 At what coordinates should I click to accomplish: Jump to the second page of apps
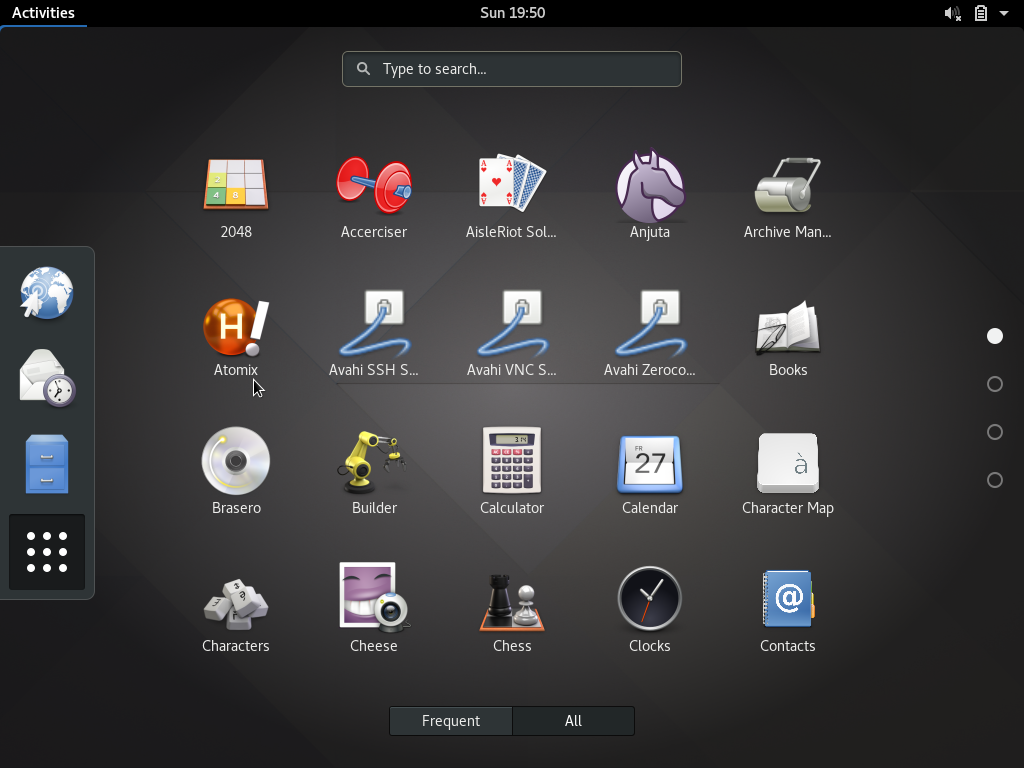click(x=995, y=384)
